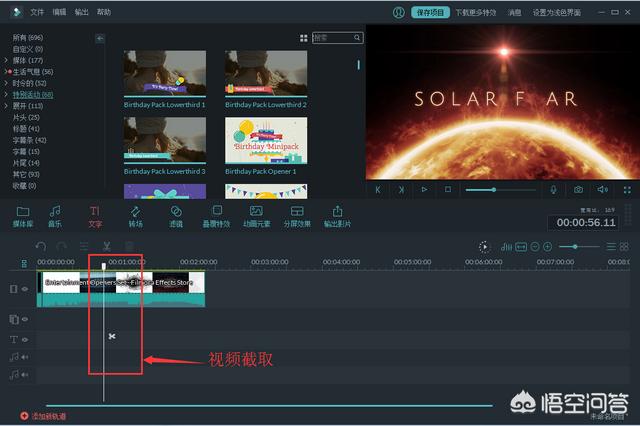Select Birthday Pack Opener 1 thumbnail
This screenshot has height=426, width=640.
pyautogui.click(x=266, y=139)
